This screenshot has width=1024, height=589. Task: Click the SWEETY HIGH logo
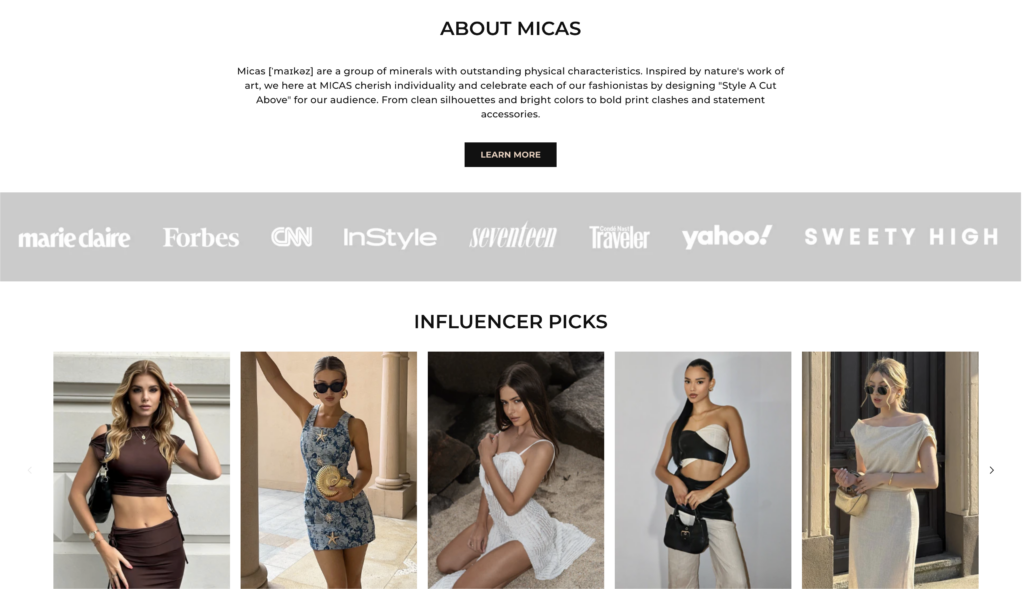[x=901, y=236]
